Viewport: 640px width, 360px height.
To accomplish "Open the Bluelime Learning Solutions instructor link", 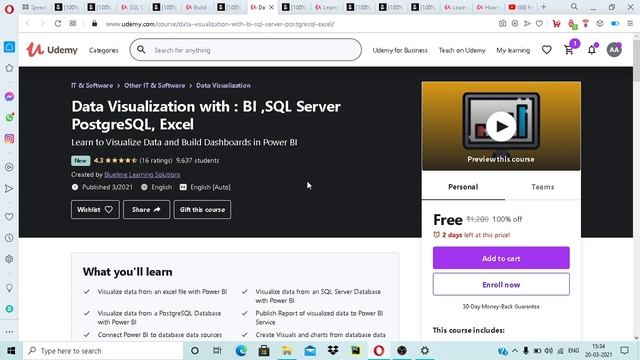I will (142, 174).
